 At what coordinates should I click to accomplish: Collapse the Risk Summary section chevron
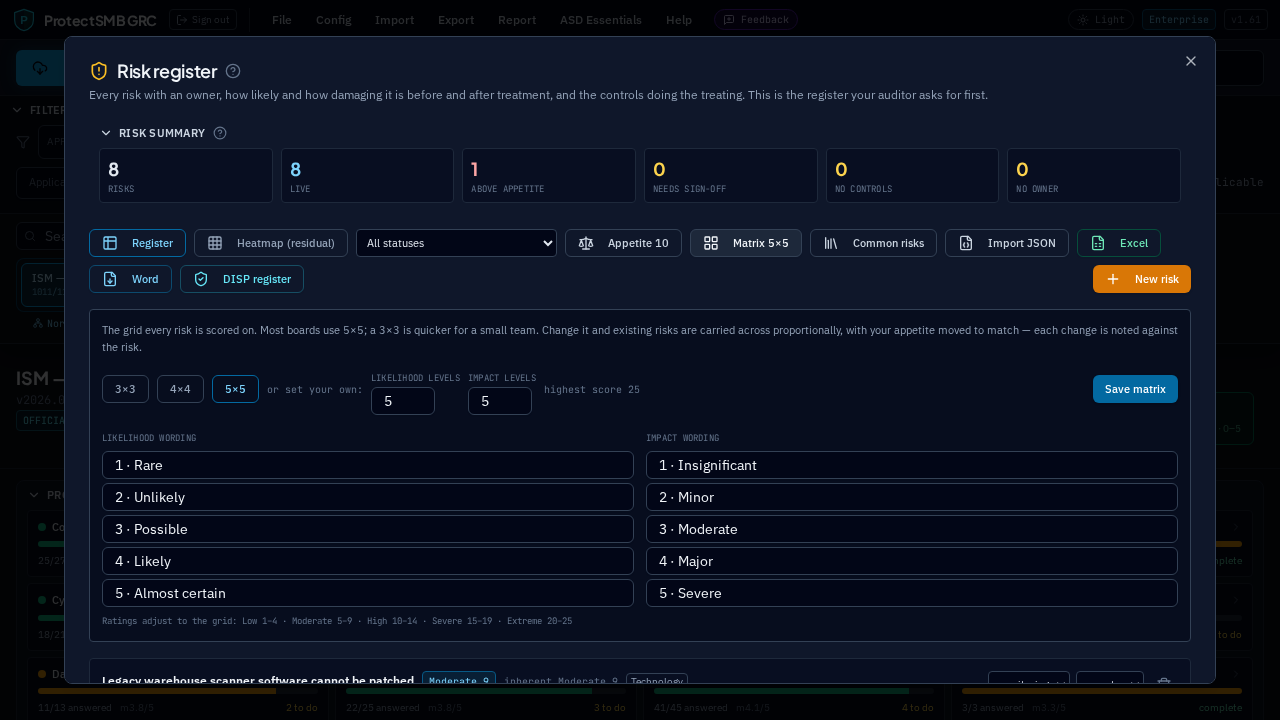pyautogui.click(x=106, y=133)
